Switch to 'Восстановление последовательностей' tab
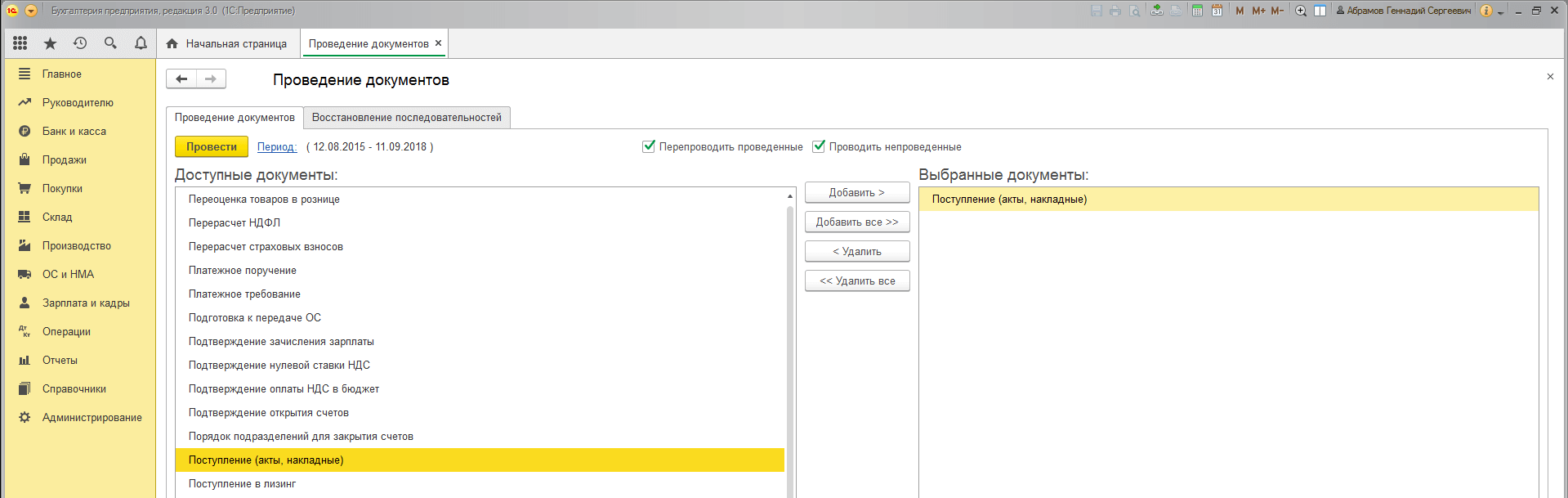Screen dimensions: 1568x498 (x=407, y=118)
